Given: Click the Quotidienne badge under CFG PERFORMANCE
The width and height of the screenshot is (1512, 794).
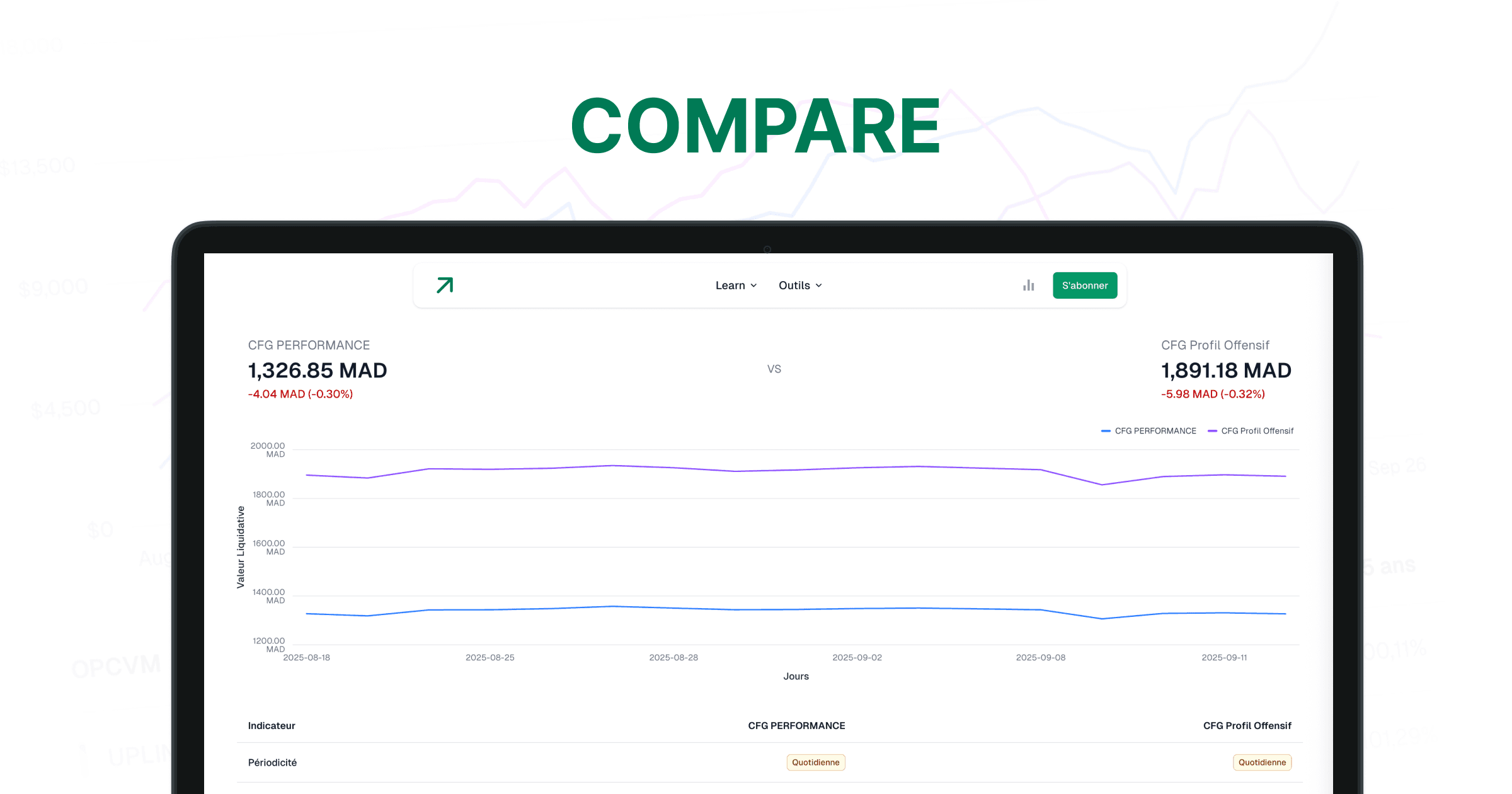Looking at the screenshot, I should [x=815, y=762].
